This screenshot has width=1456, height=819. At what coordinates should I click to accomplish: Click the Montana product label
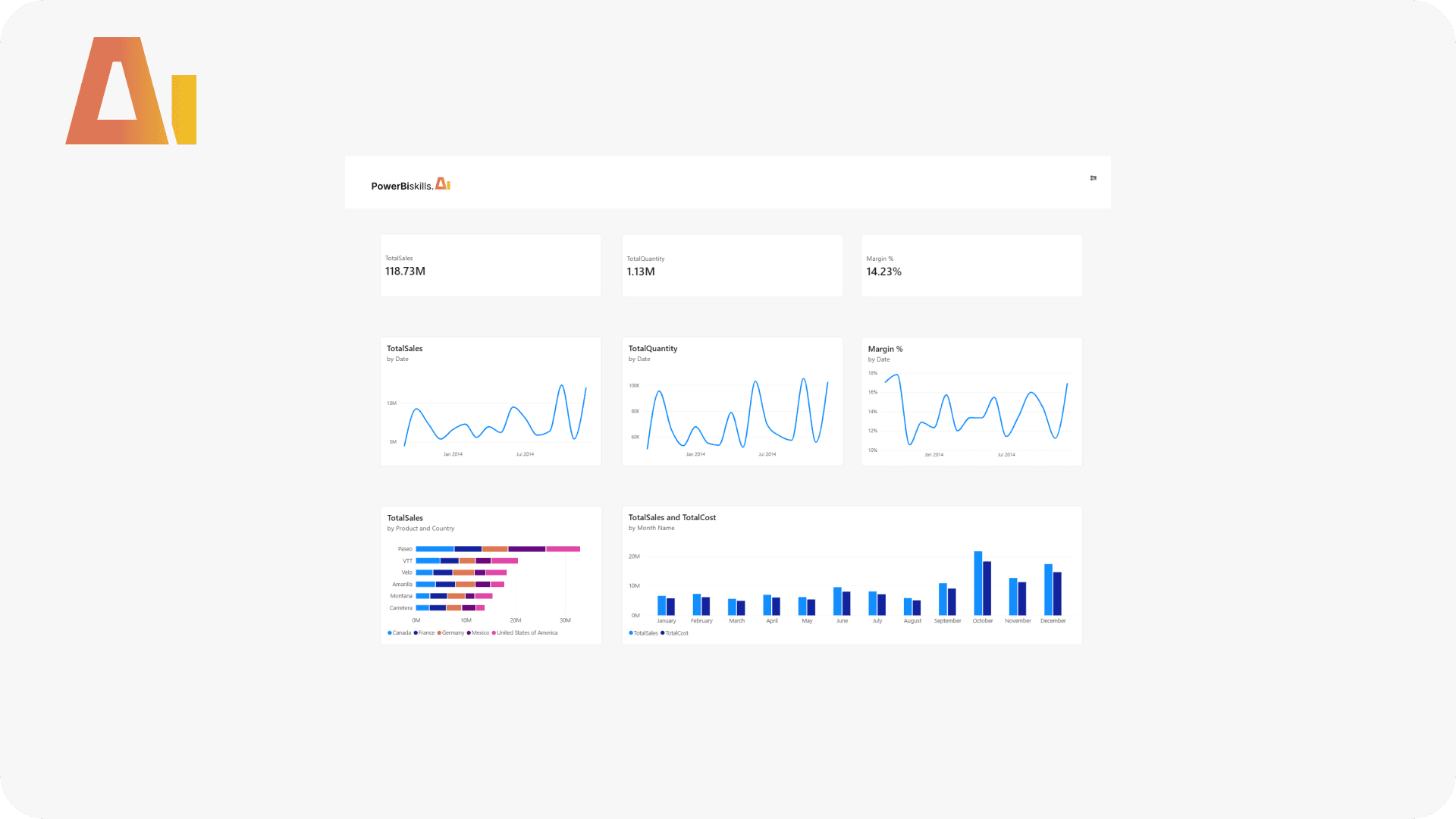pyautogui.click(x=401, y=596)
